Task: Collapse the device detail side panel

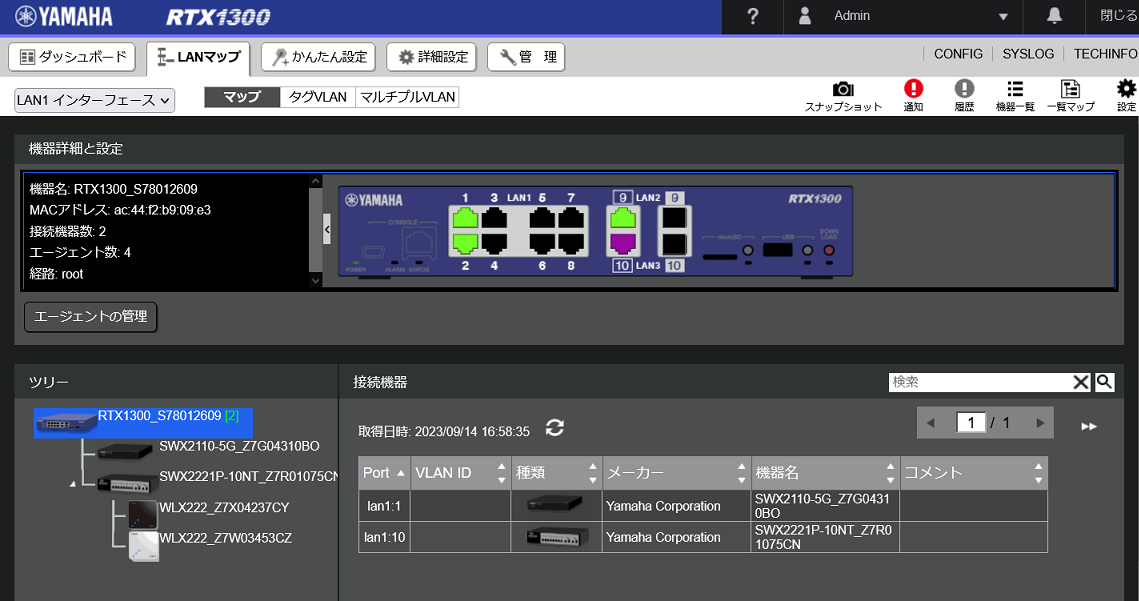Action: click(327, 229)
